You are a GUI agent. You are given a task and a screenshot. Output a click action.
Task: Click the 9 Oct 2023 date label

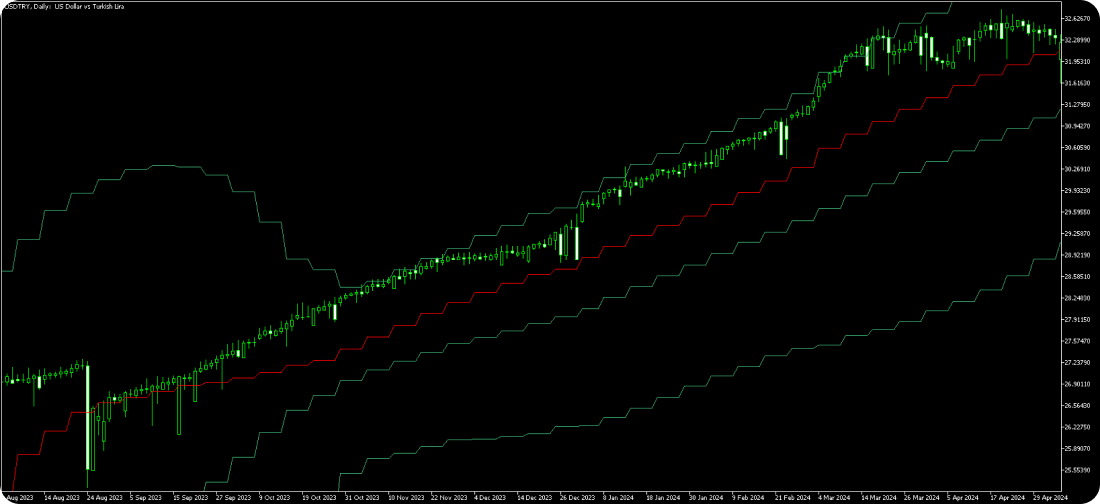click(276, 496)
